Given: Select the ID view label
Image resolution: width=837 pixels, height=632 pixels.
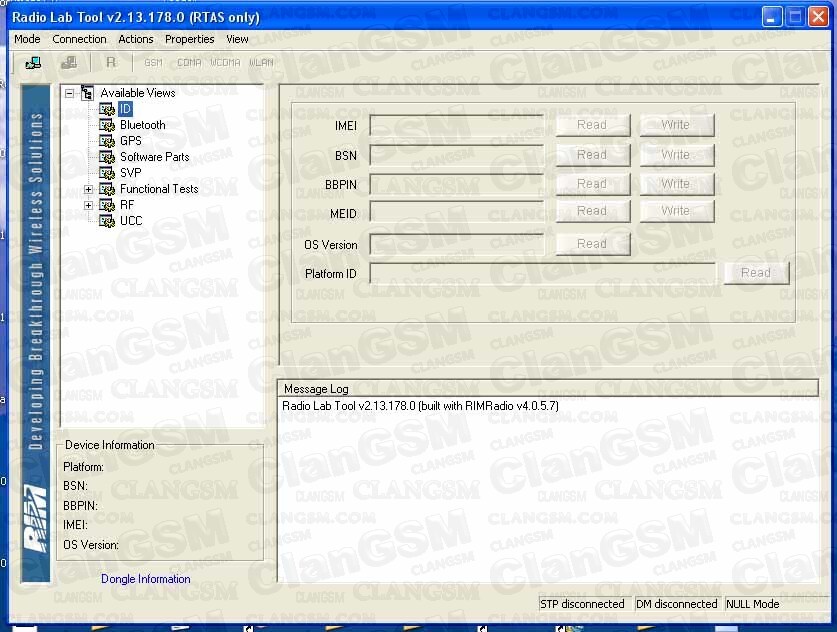Looking at the screenshot, I should (125, 109).
